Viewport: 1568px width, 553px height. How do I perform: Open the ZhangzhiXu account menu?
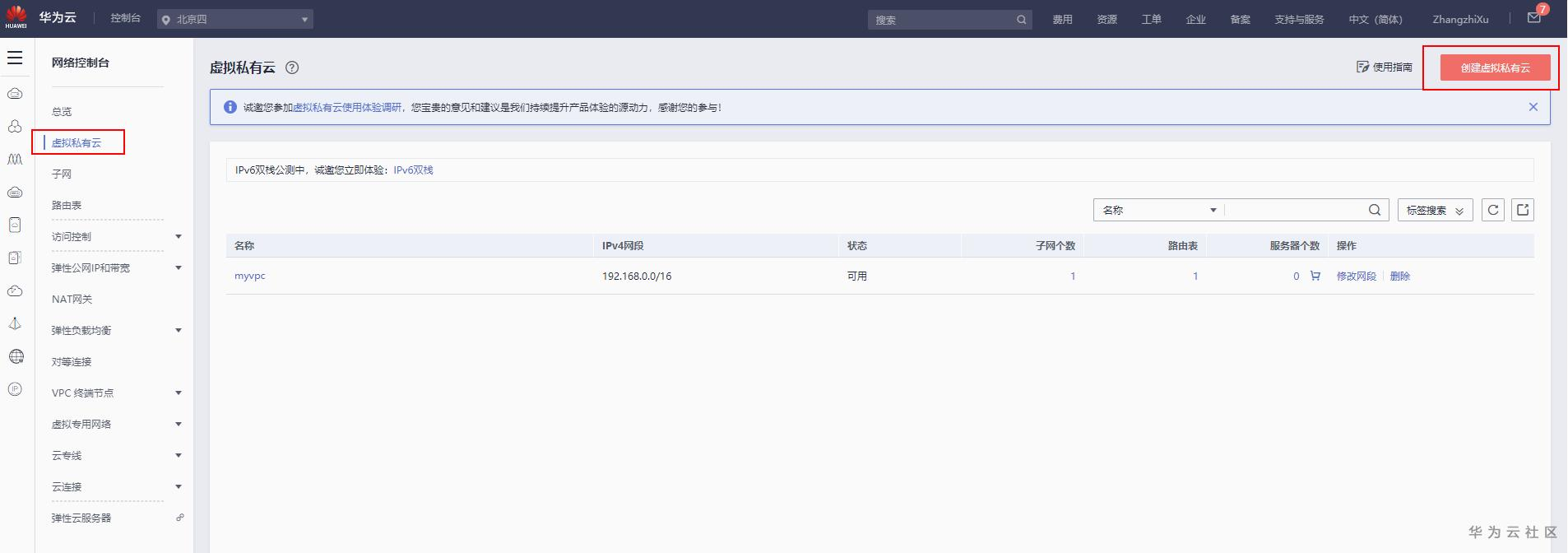coord(1460,19)
